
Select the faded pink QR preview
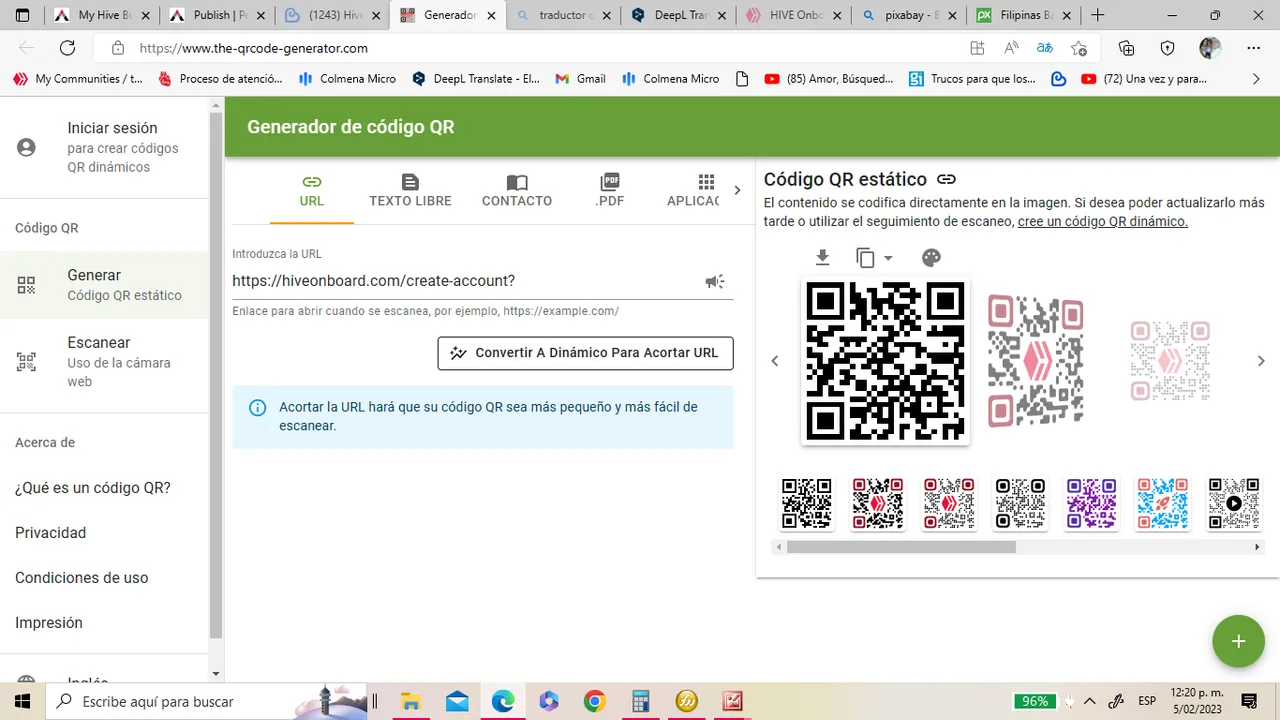click(x=1170, y=361)
